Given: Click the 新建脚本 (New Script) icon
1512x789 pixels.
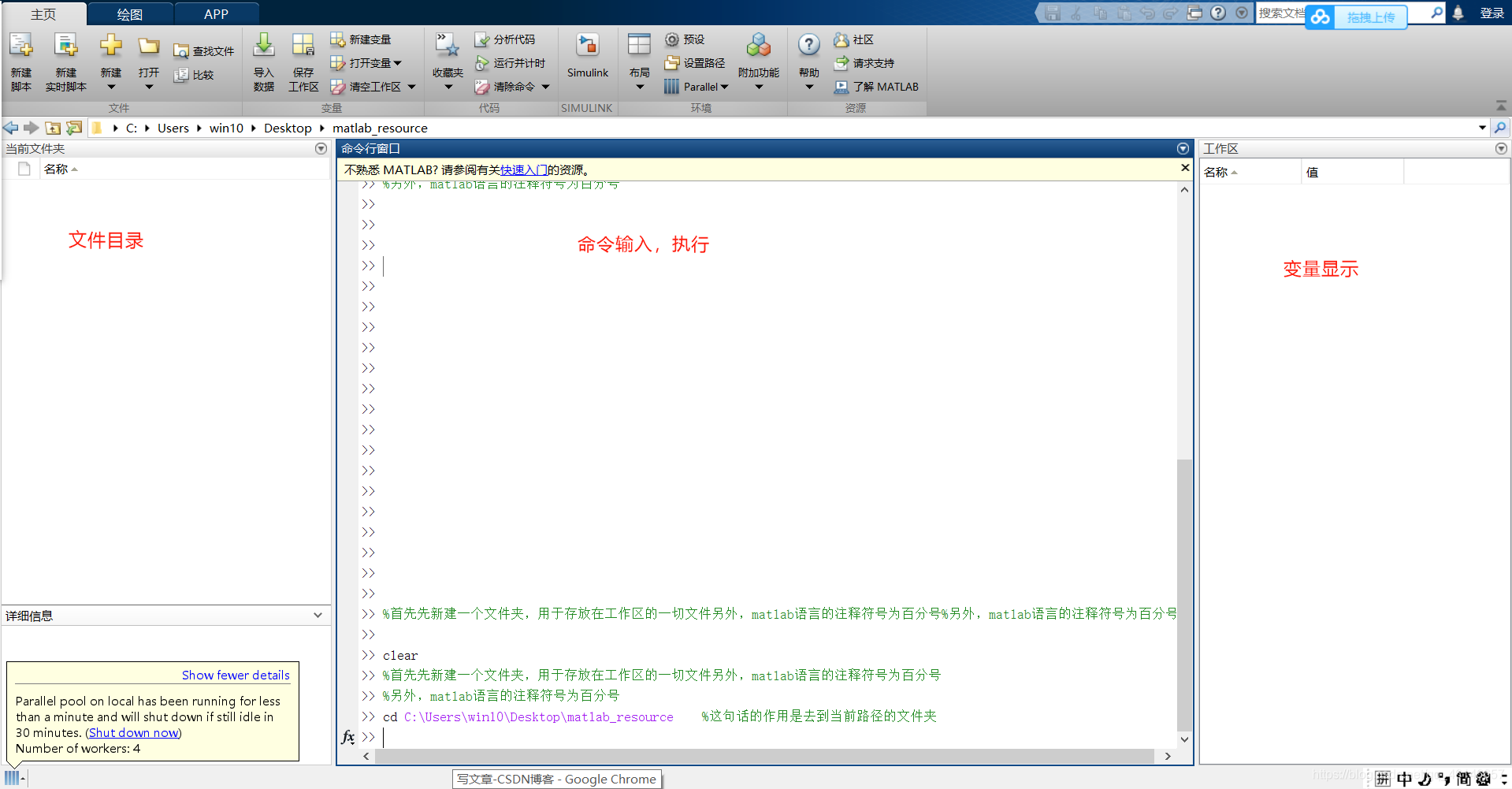Looking at the screenshot, I should pyautogui.click(x=21, y=46).
